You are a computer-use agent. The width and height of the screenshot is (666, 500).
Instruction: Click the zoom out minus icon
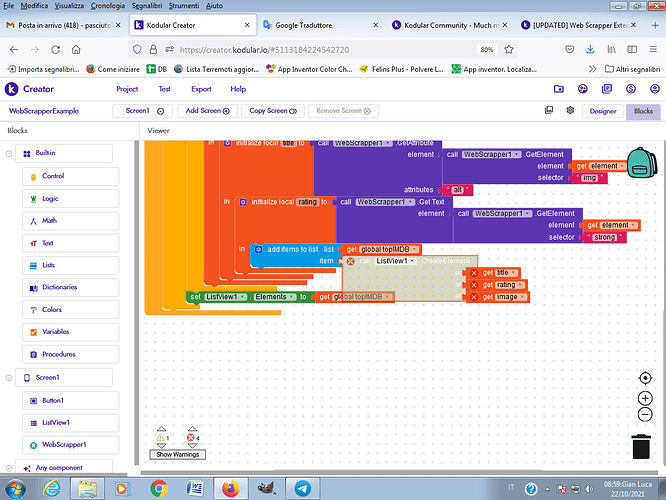[645, 414]
